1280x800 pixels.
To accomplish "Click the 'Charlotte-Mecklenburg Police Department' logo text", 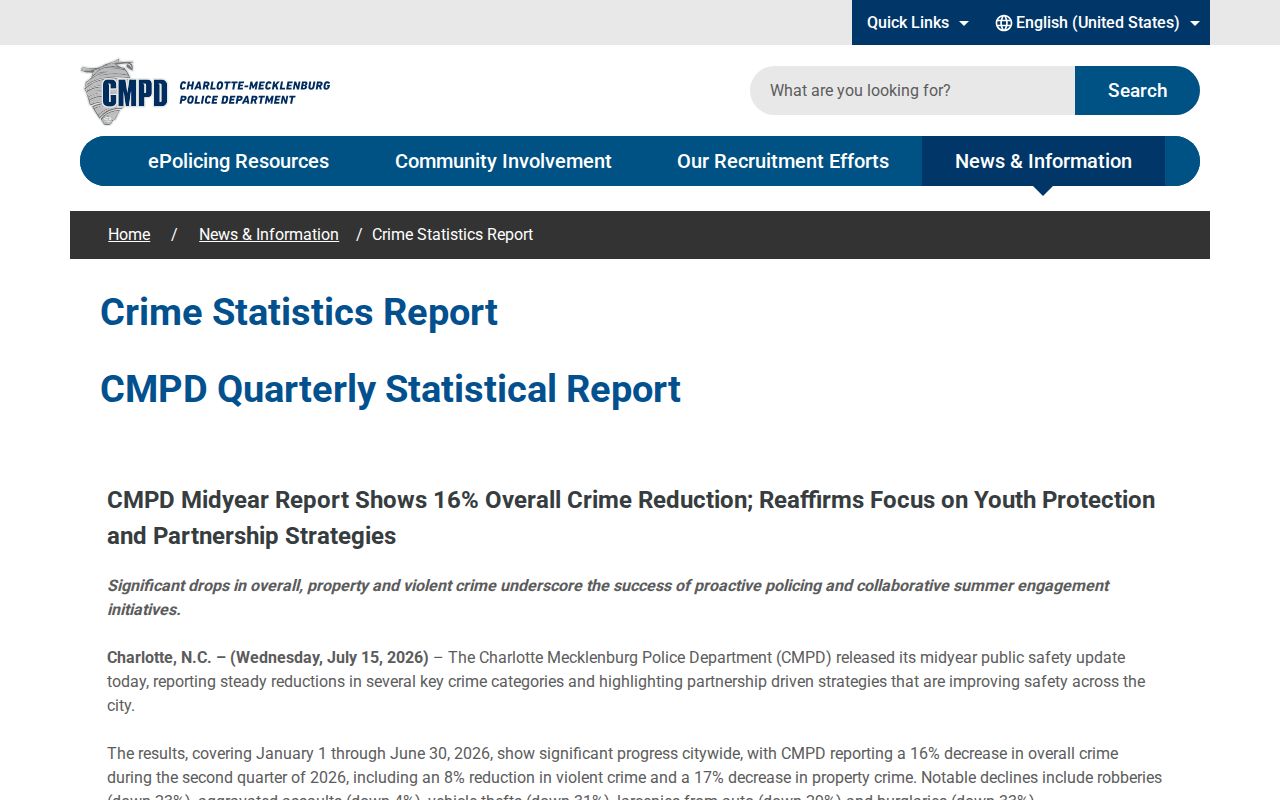I will pyautogui.click(x=254, y=92).
